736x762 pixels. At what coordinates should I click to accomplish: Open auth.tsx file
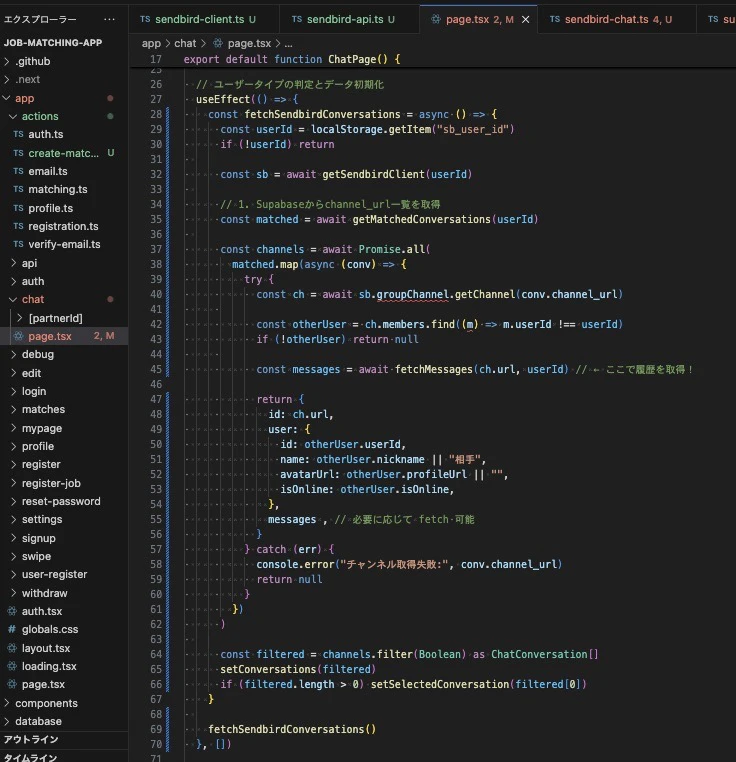coord(64,611)
